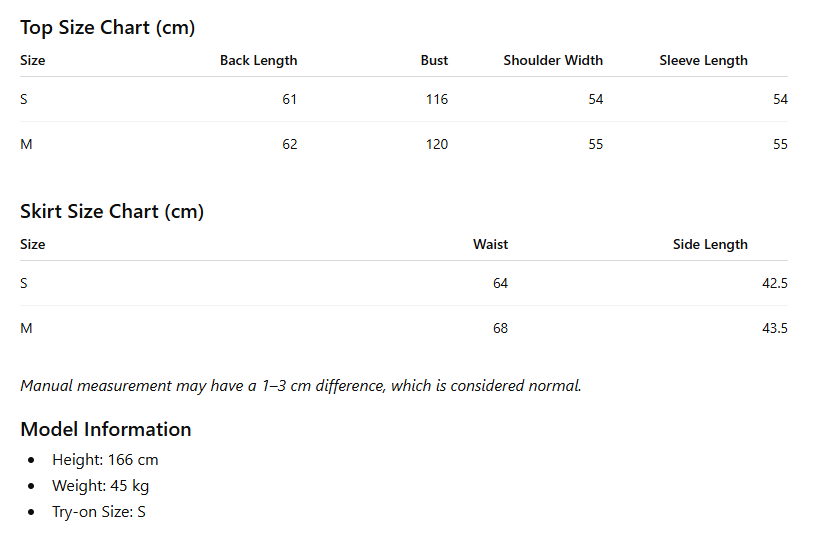The width and height of the screenshot is (835, 536).
Task: Click side length value 42.5
Action: [774, 283]
